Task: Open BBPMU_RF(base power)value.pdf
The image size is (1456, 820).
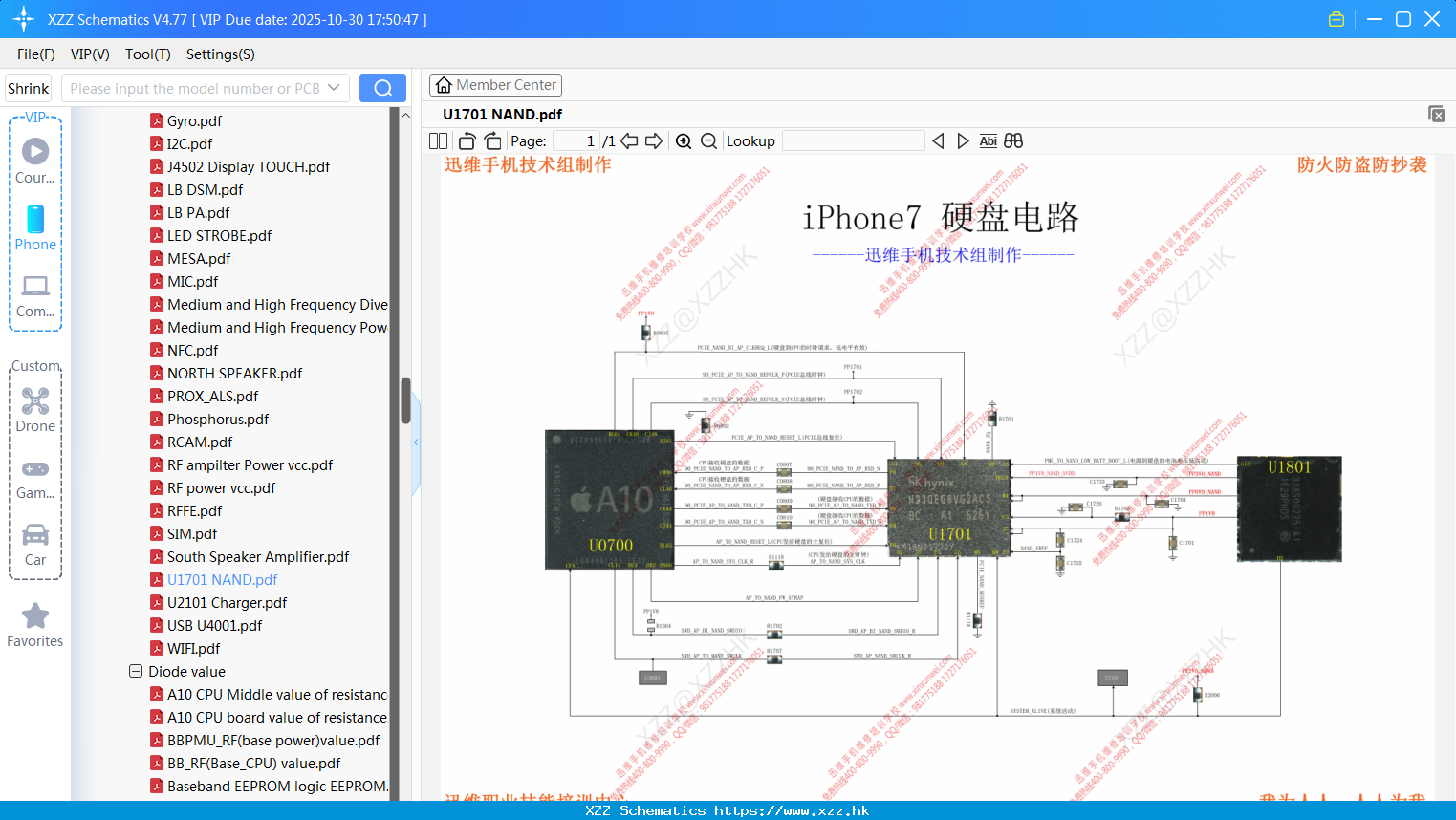Action: [x=273, y=740]
